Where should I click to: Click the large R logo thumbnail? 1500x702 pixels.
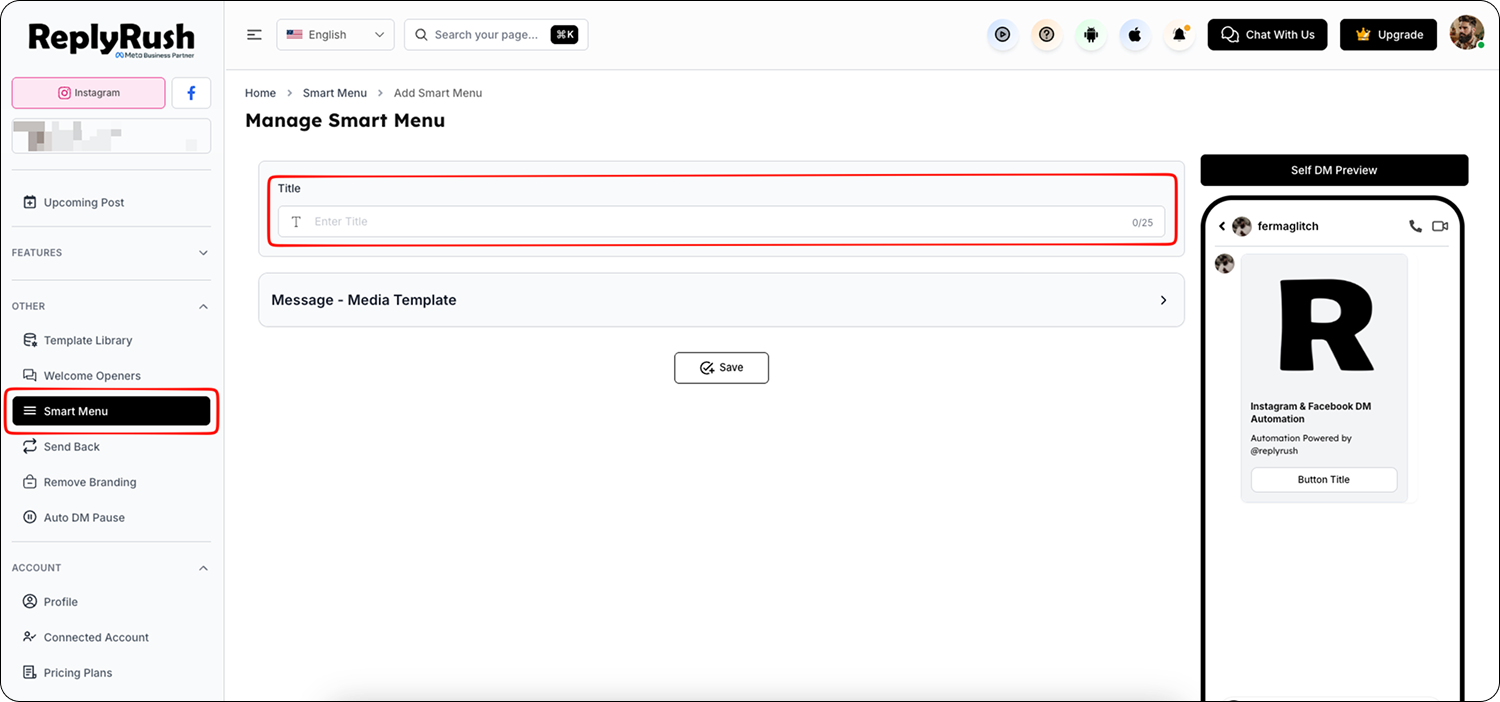coord(1324,327)
